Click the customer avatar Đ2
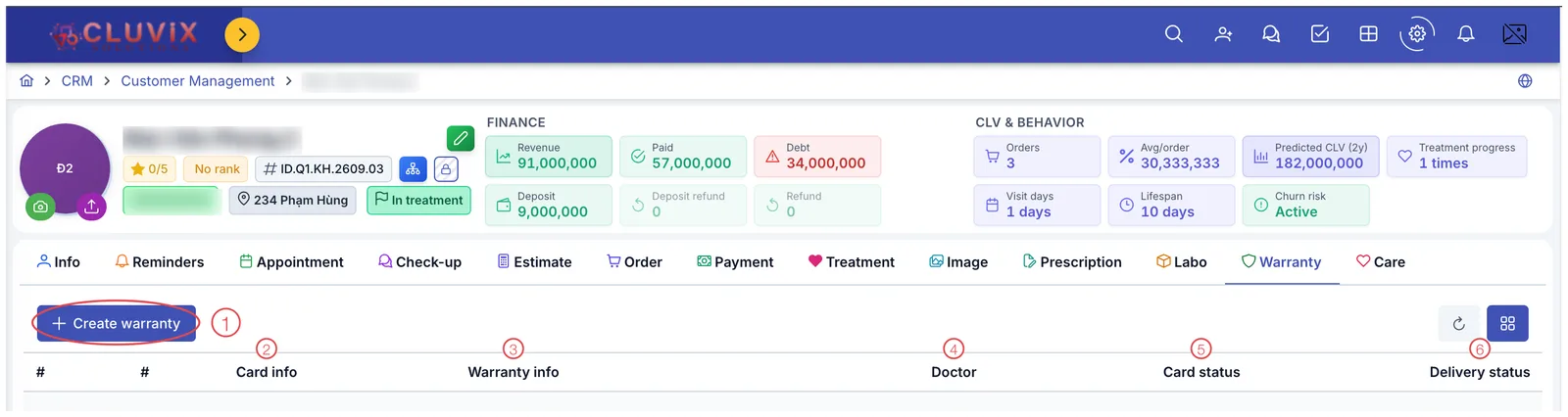The height and width of the screenshot is (417, 1568). click(65, 168)
